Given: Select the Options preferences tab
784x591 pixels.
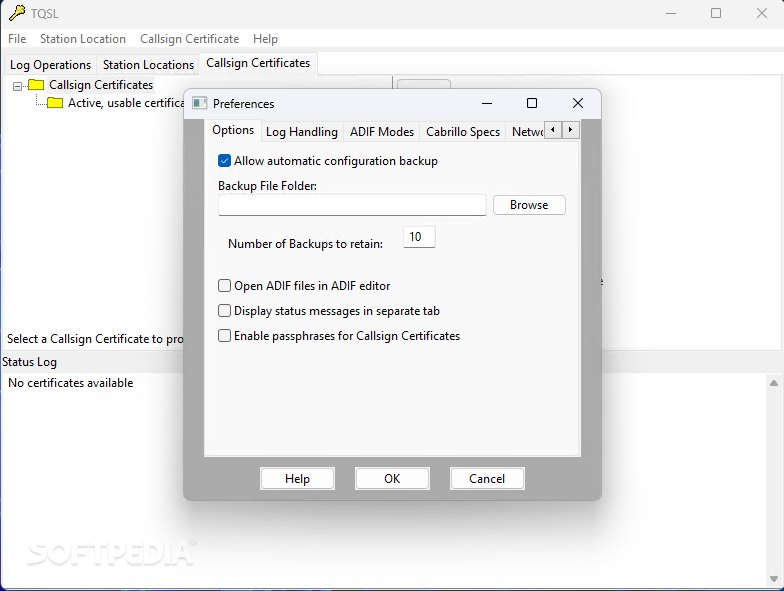Looking at the screenshot, I should pyautogui.click(x=233, y=130).
